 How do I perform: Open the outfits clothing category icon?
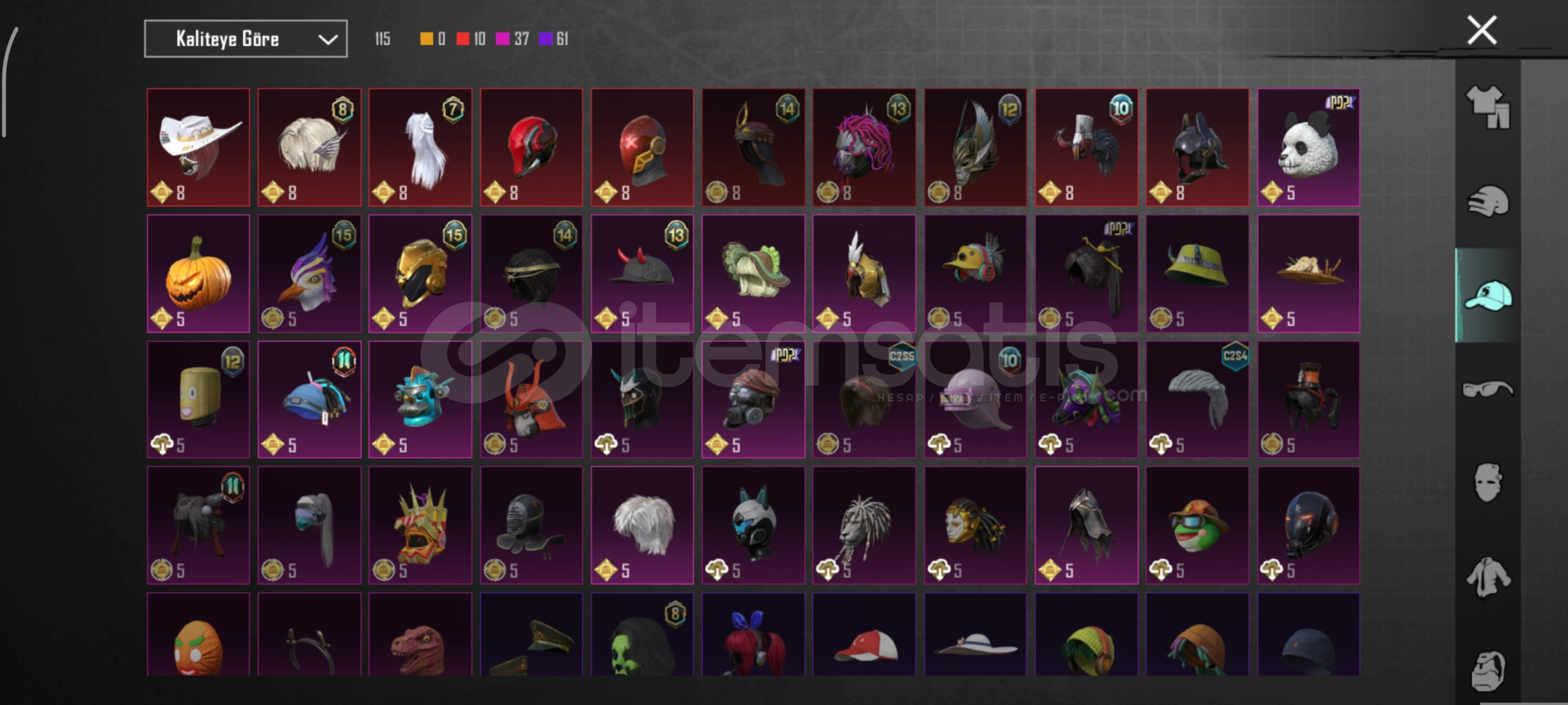pos(1488,107)
